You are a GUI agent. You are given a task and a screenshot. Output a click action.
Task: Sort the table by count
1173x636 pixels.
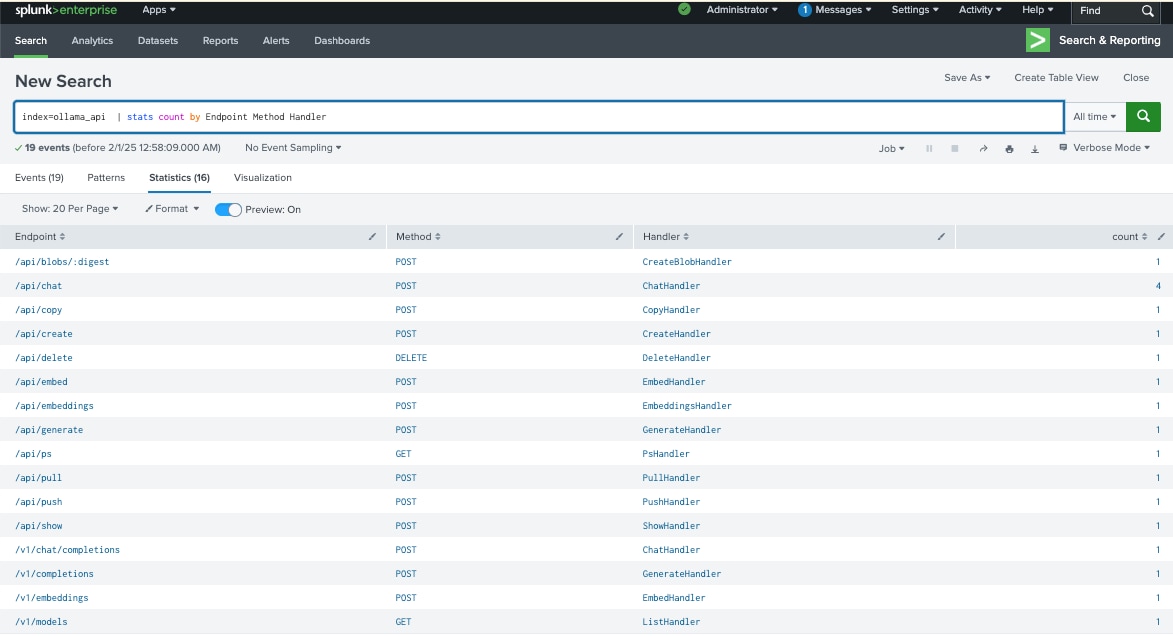point(1130,236)
